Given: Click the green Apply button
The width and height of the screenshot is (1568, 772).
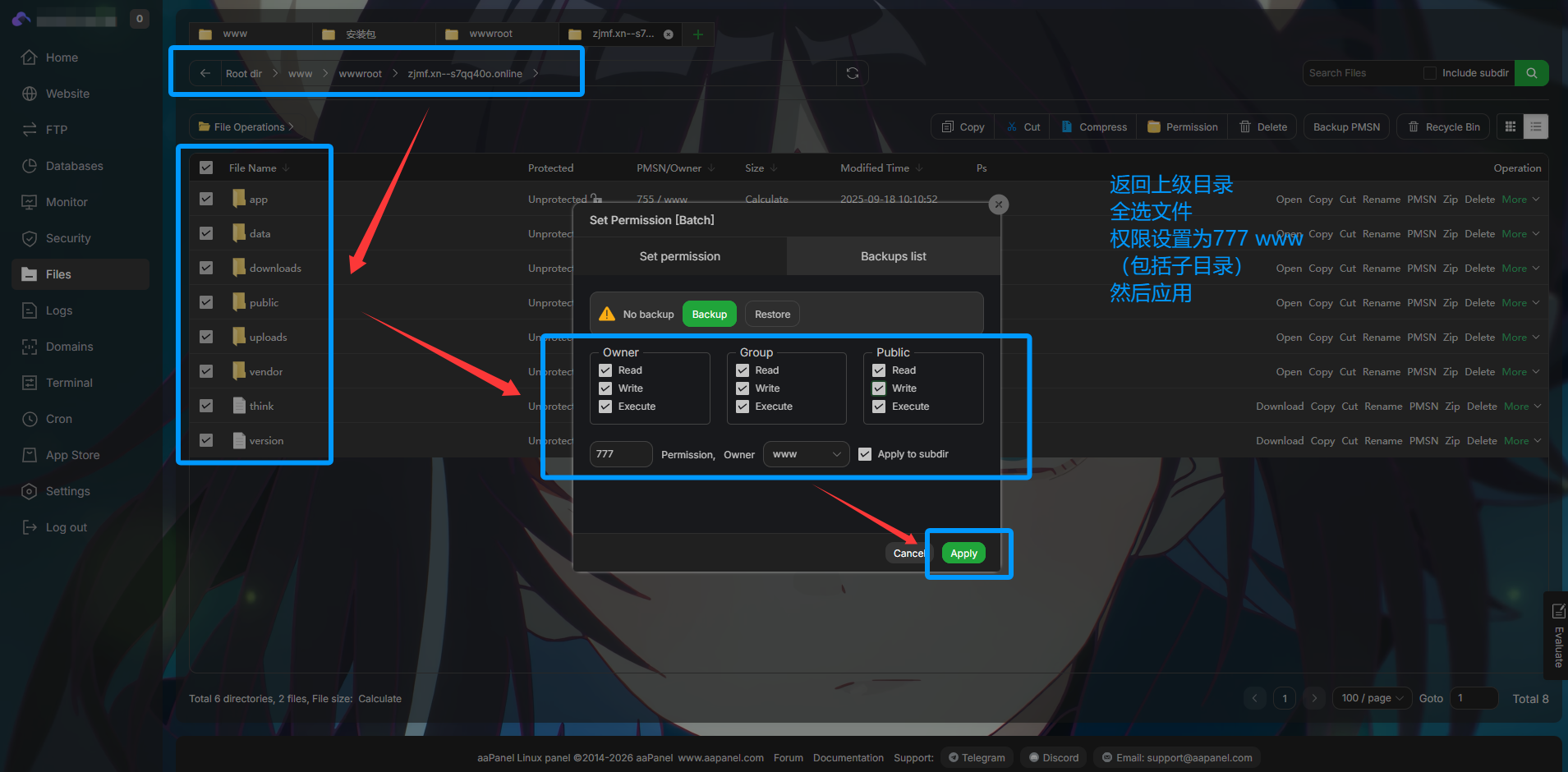Looking at the screenshot, I should coord(963,554).
